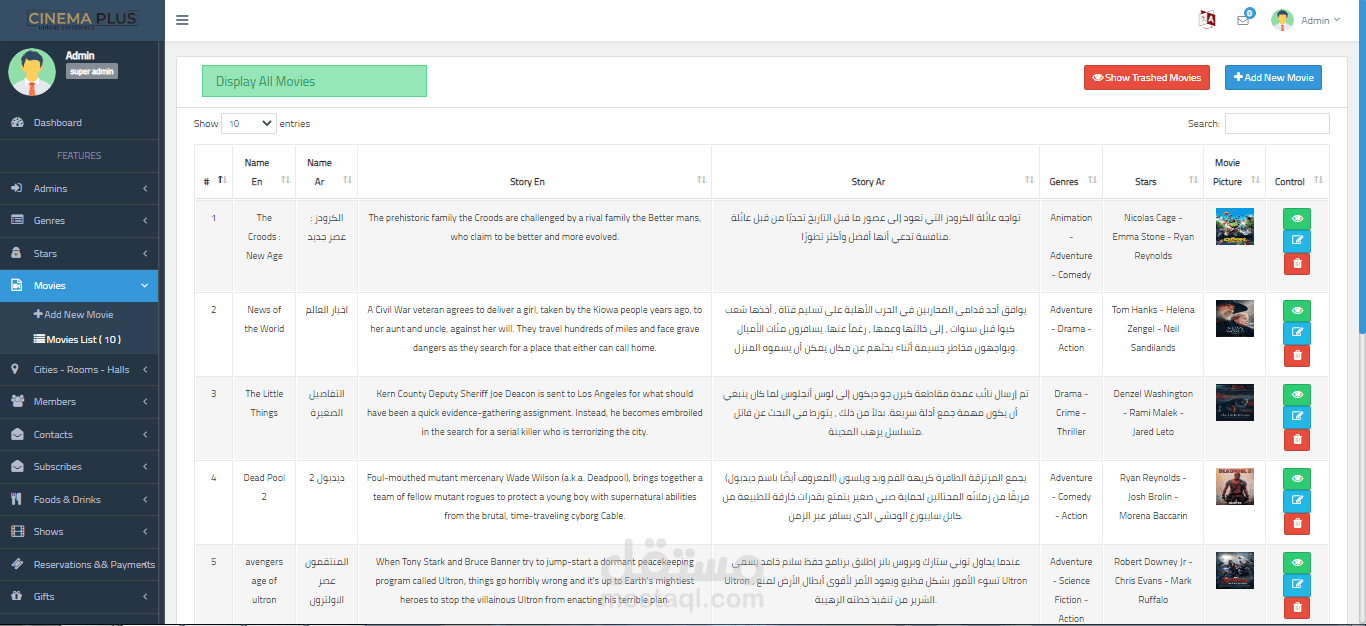The width and height of the screenshot is (1366, 626).
Task: Edit The Little Things movie
Action: tap(1296, 417)
